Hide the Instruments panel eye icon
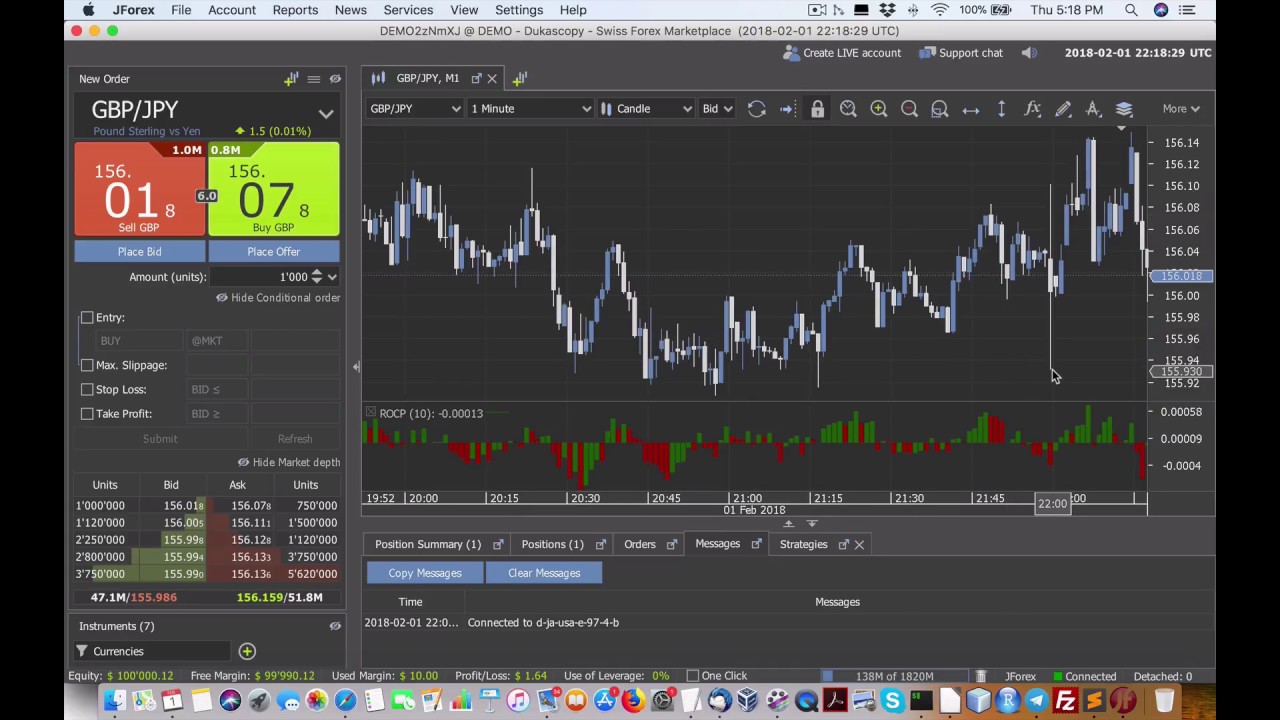Screen dimensions: 1280x720 click(335, 626)
